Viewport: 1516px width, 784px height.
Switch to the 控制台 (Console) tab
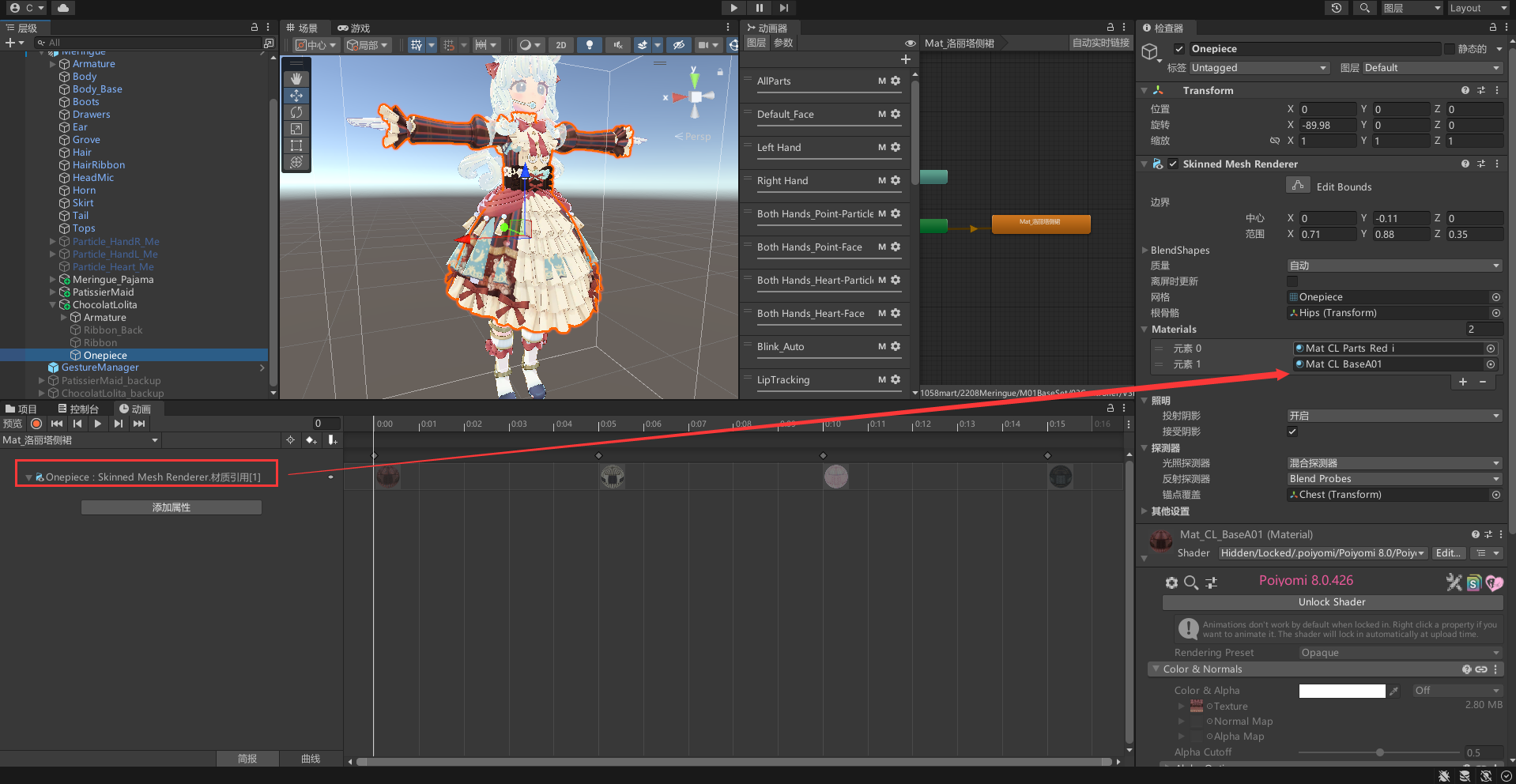79,409
